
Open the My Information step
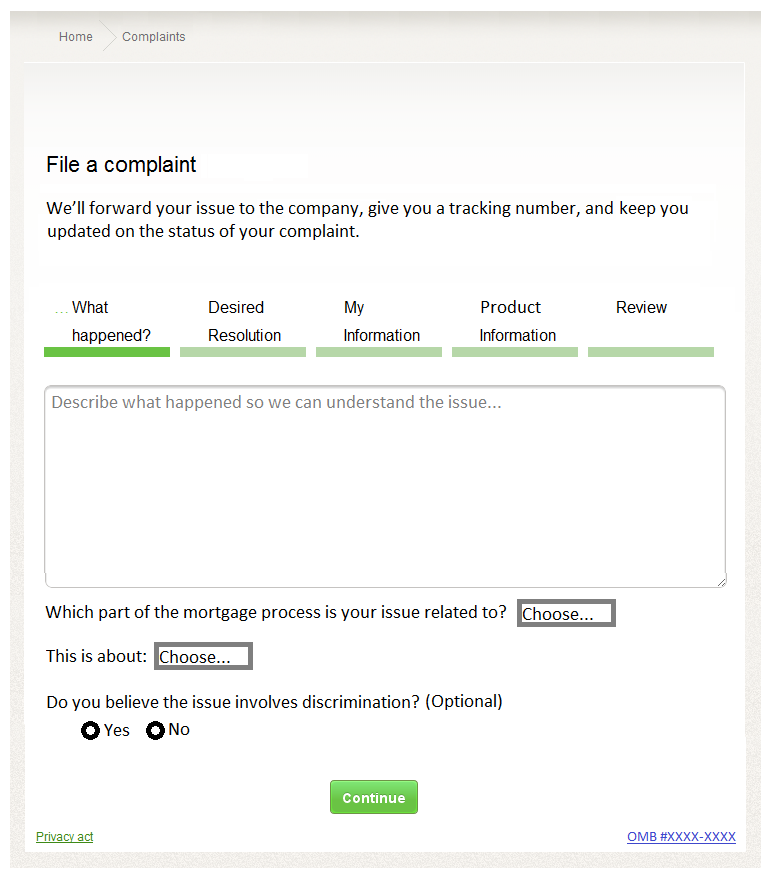[x=381, y=321]
